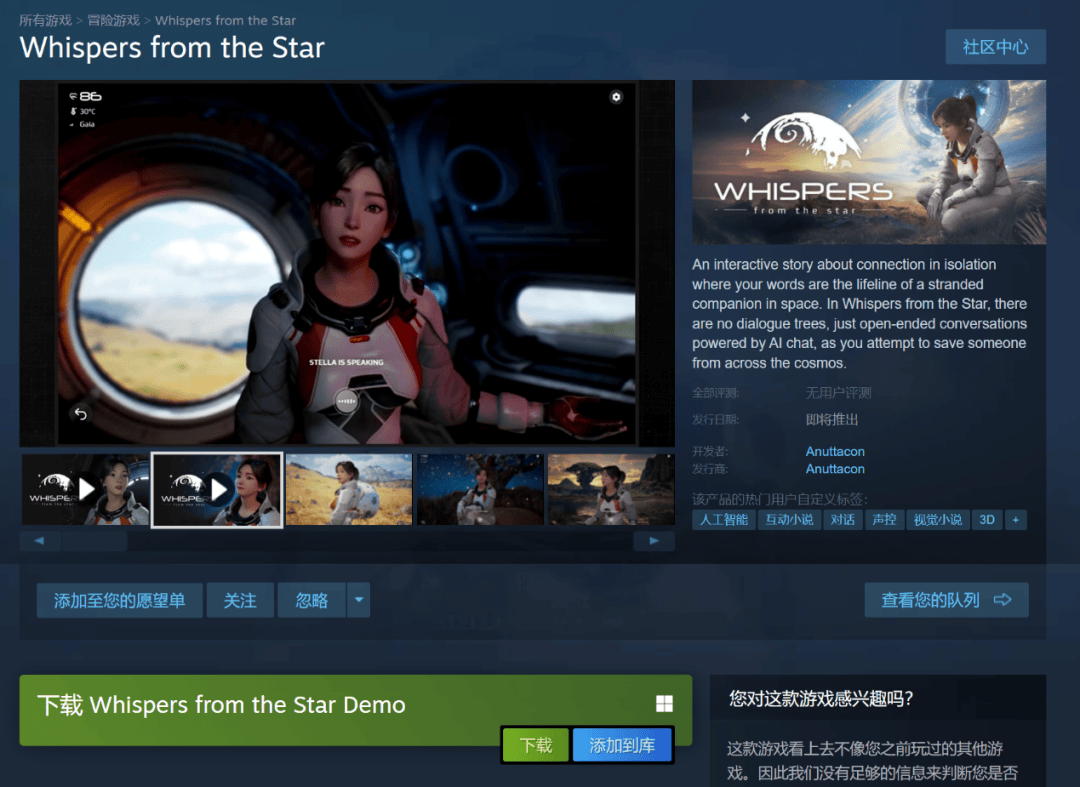Viewport: 1080px width, 787px height.
Task: Play the first trailer thumbnail
Action: [x=86, y=489]
